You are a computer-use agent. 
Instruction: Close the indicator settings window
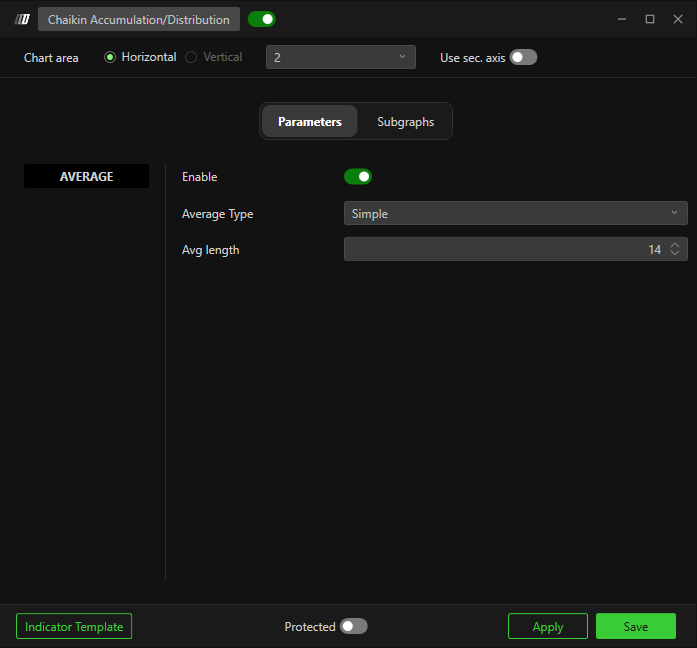(x=676, y=19)
